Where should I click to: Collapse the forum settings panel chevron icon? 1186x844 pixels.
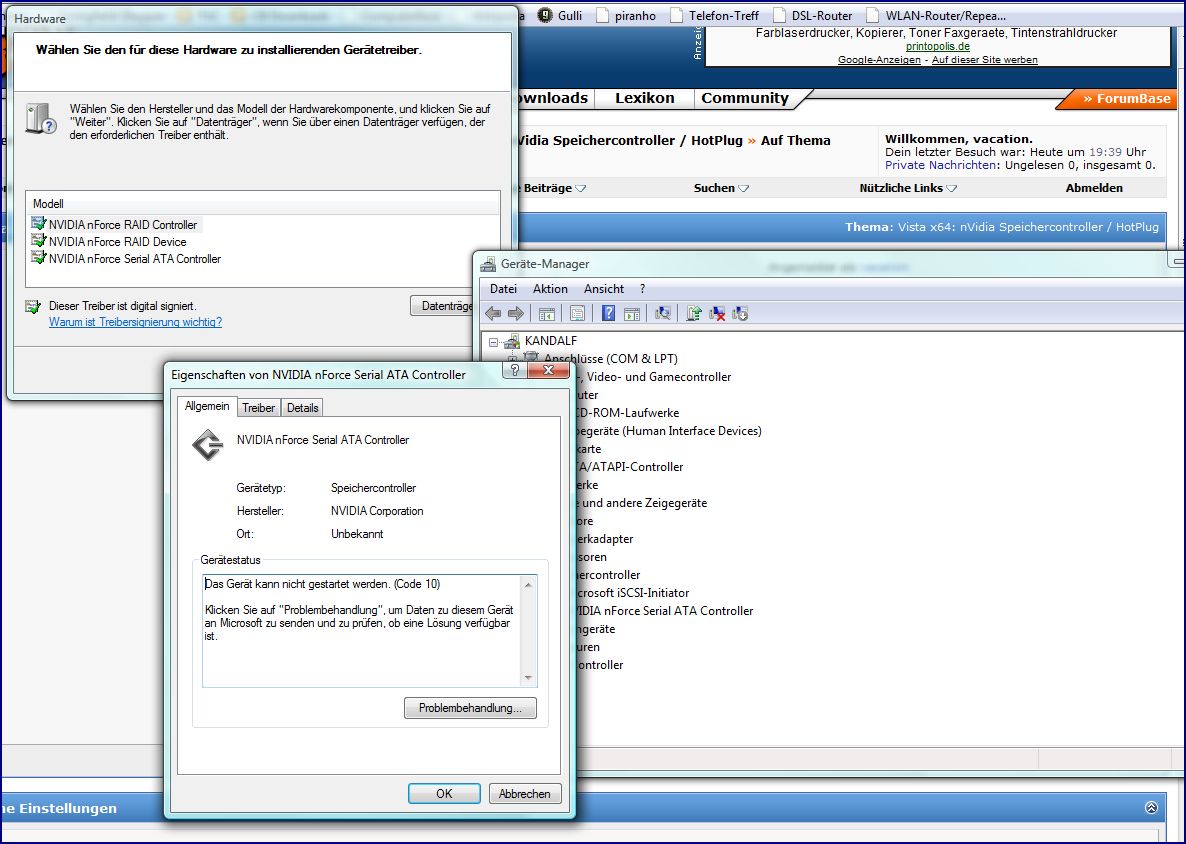pyautogui.click(x=1151, y=808)
